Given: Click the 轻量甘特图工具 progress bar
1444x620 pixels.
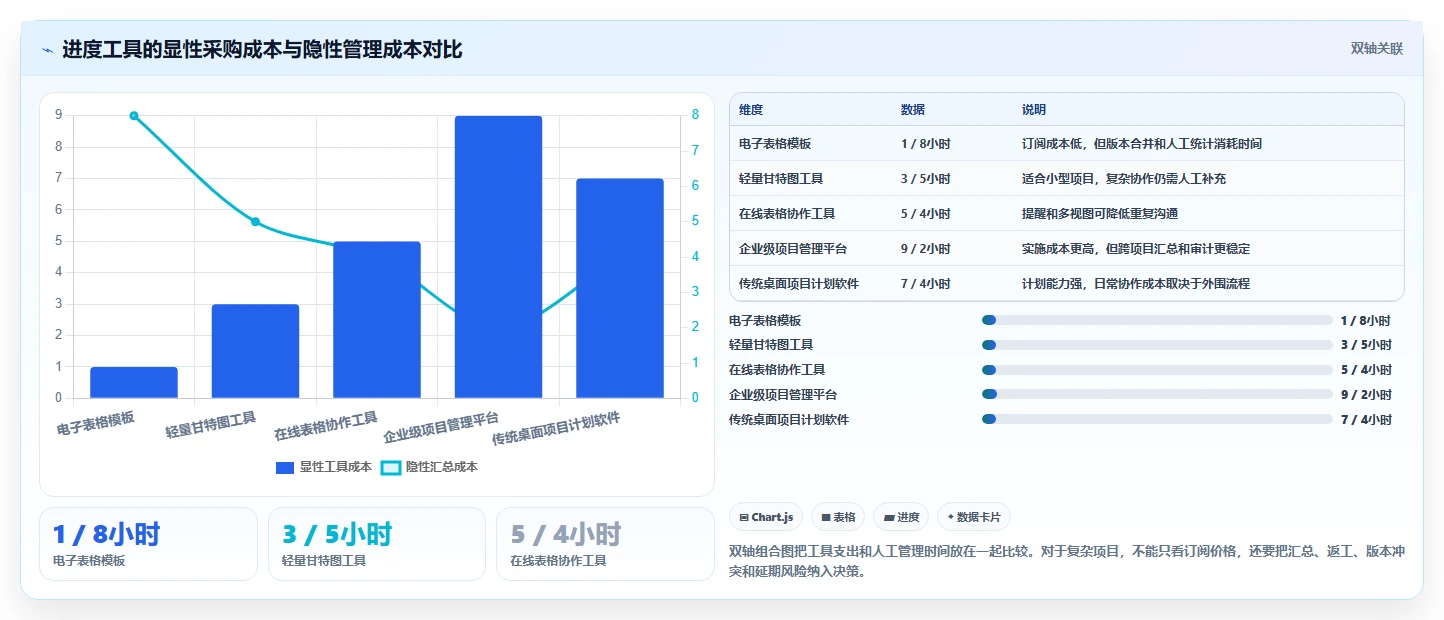Looking at the screenshot, I should pyautogui.click(x=1157, y=345).
